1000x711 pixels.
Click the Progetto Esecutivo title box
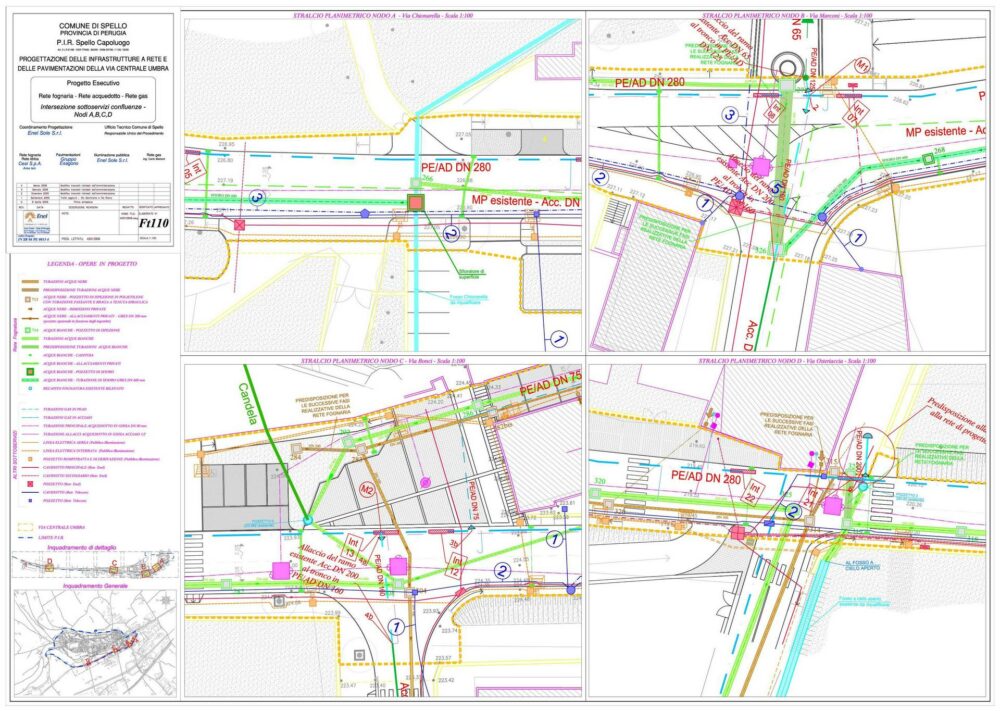click(92, 82)
